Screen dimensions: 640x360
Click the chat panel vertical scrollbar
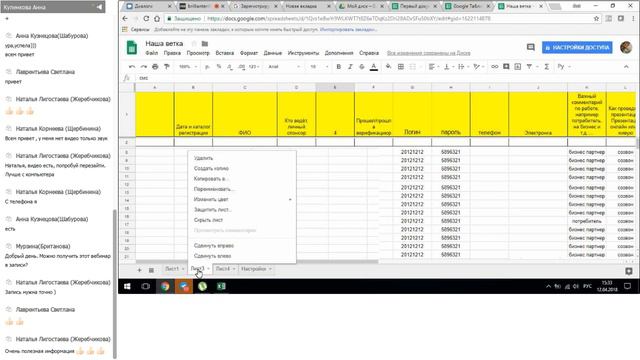tap(115, 284)
